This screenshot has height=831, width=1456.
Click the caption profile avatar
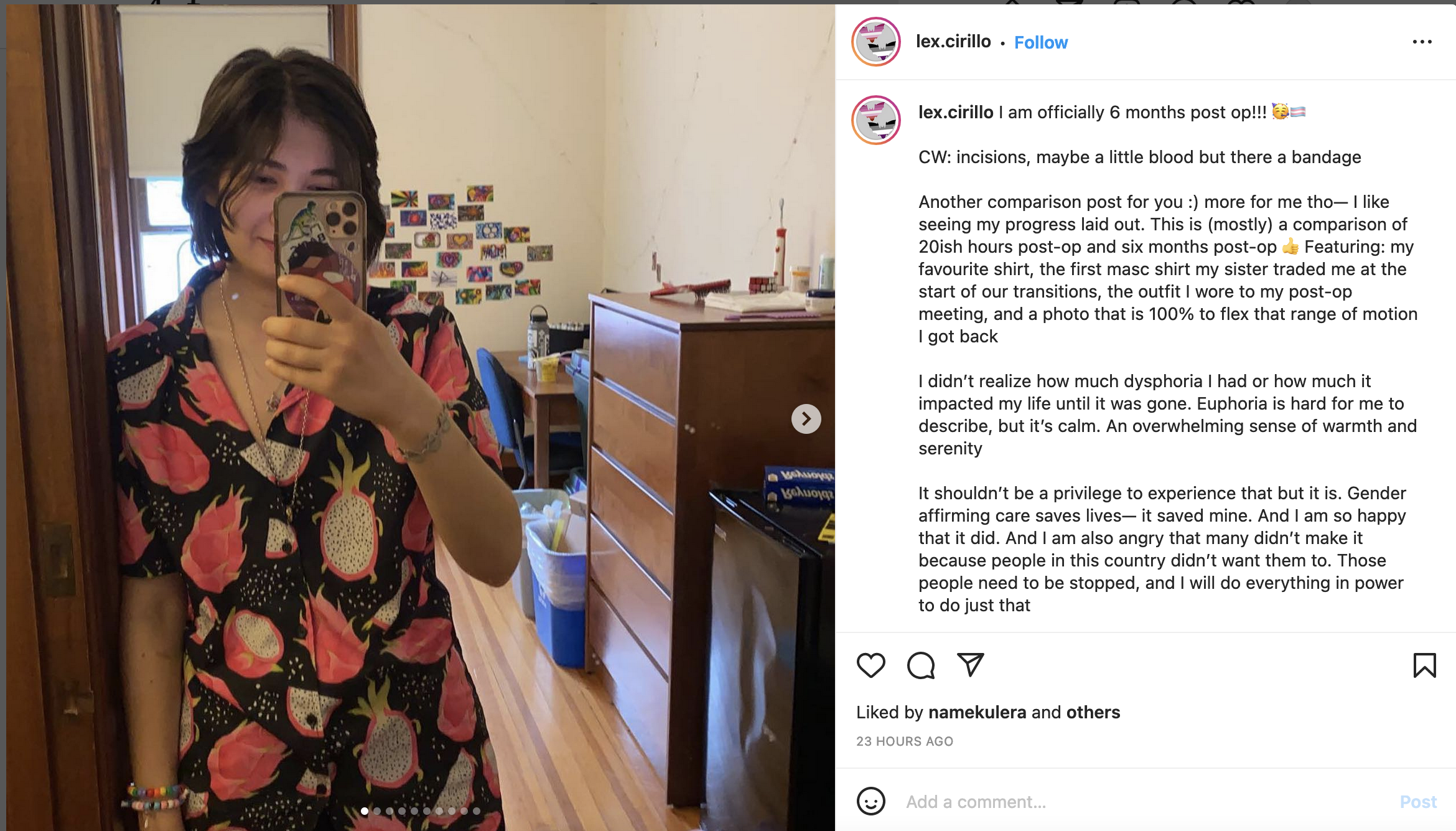tap(876, 120)
